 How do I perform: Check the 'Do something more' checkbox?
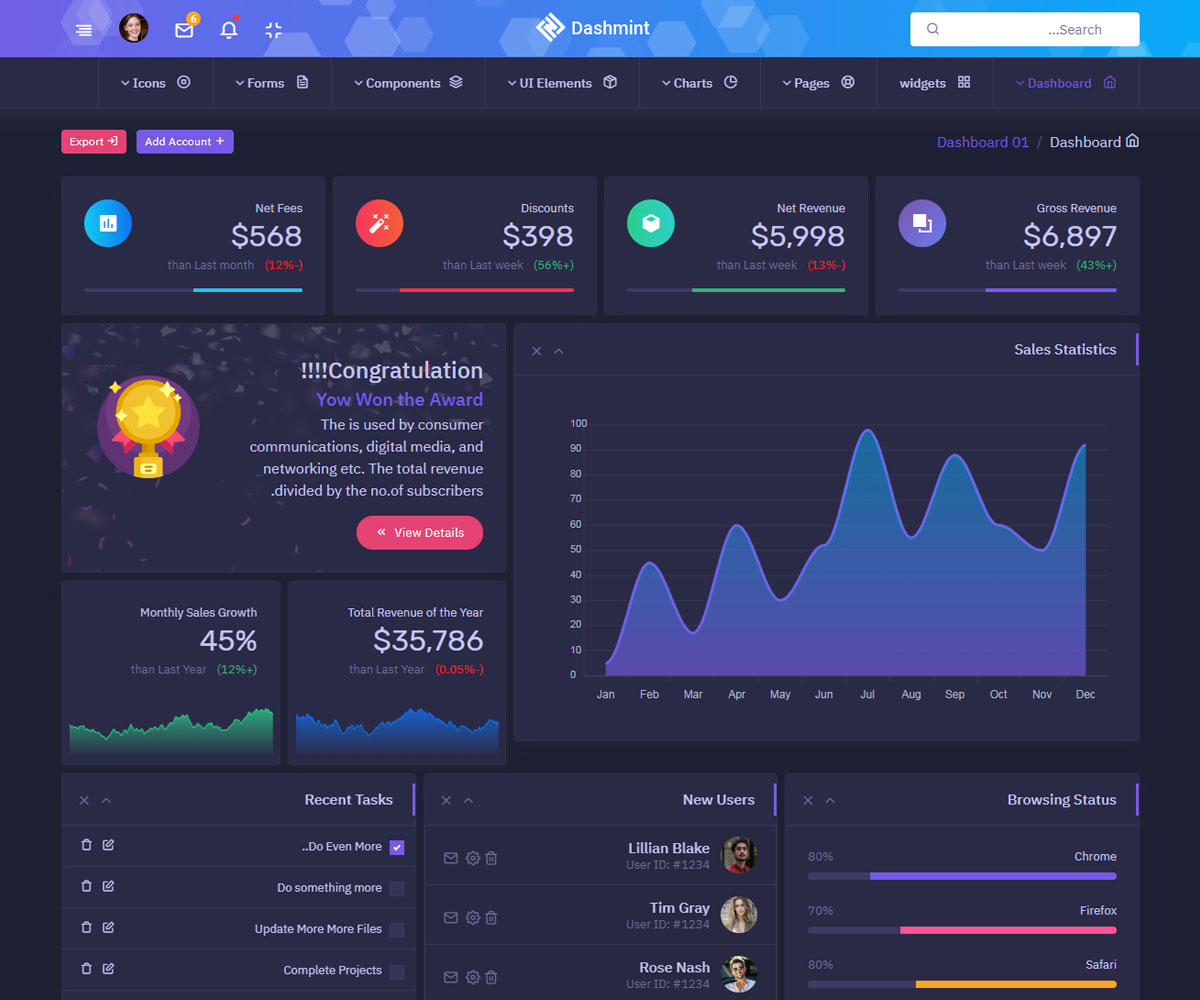[x=397, y=888]
